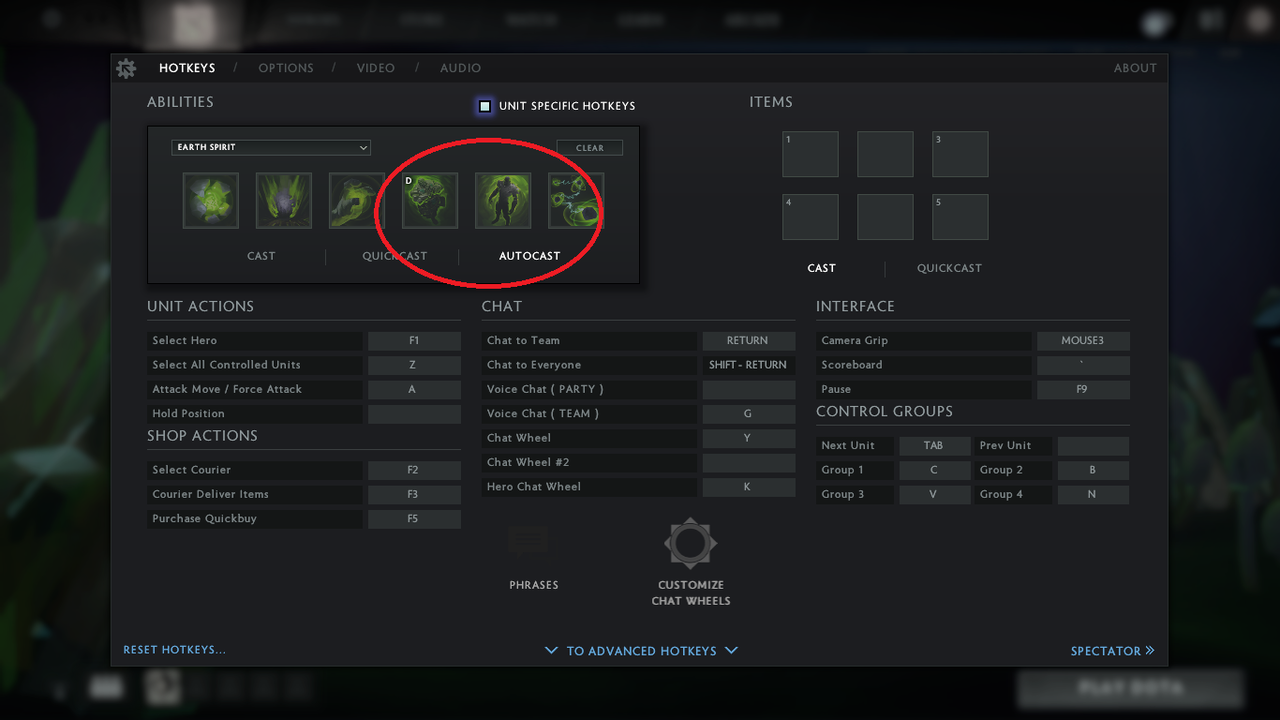Edit the Group 4 N binding

[x=1093, y=494]
